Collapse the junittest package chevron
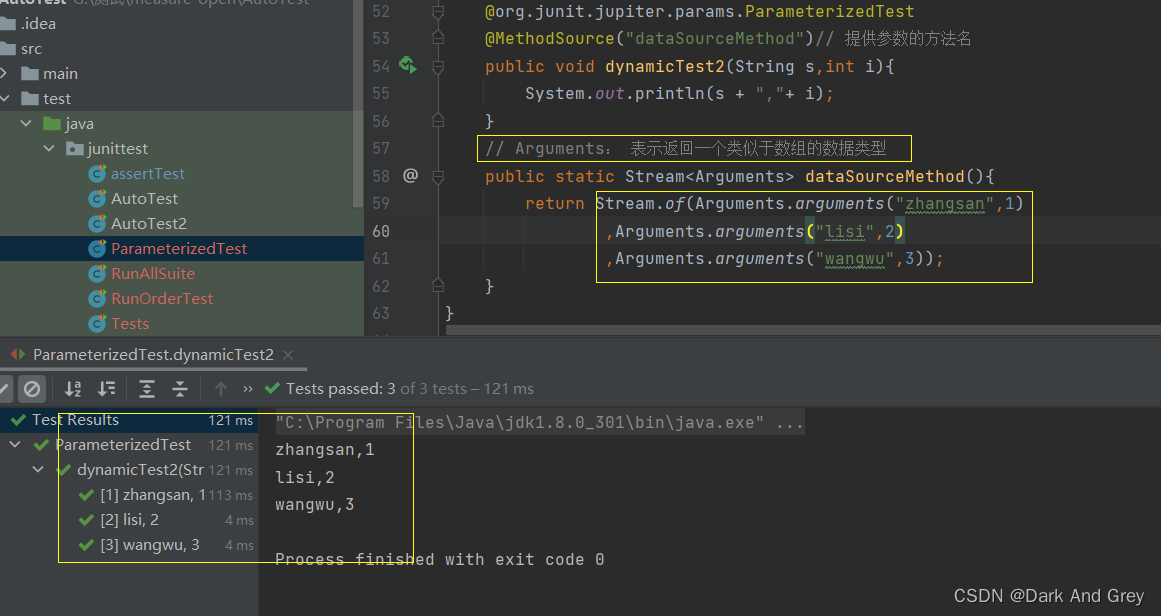This screenshot has width=1161, height=616. click(49, 149)
